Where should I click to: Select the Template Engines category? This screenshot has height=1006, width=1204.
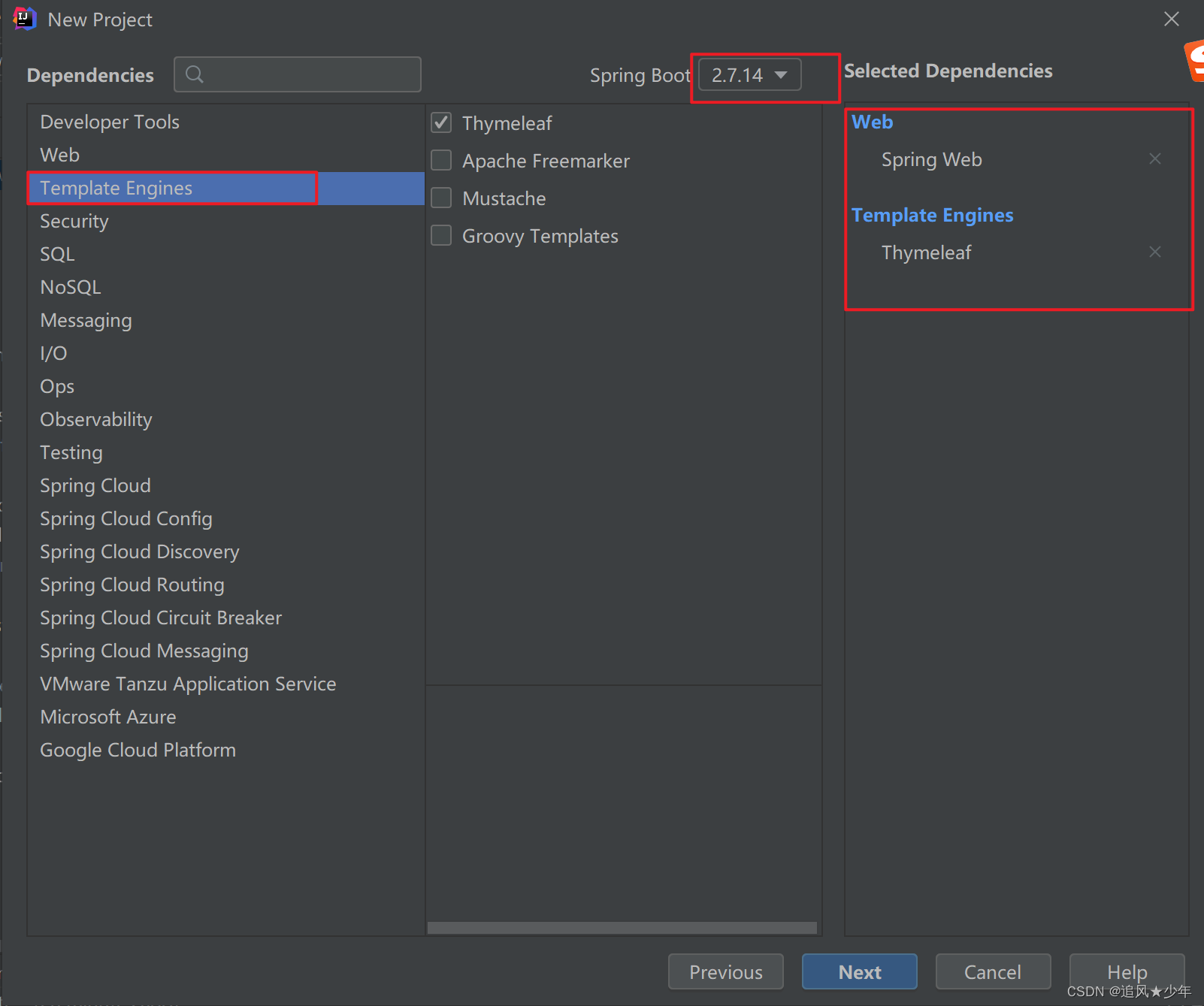(x=226, y=188)
